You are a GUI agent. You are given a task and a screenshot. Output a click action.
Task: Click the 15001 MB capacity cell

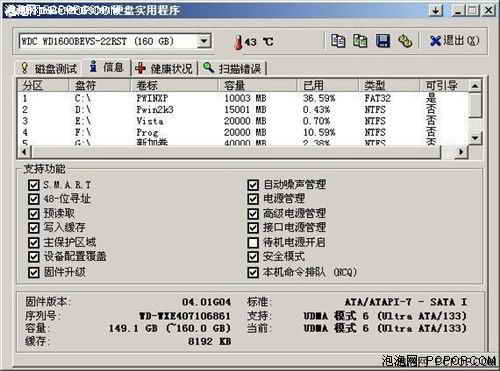pos(245,110)
